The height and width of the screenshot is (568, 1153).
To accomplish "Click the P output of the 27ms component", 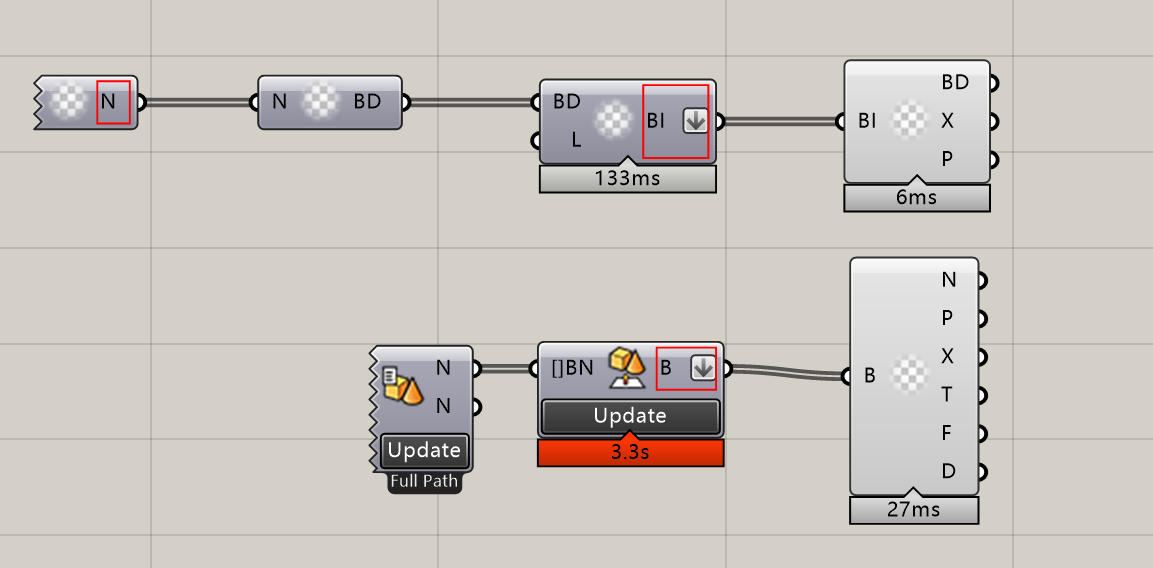I will pyautogui.click(x=948, y=318).
